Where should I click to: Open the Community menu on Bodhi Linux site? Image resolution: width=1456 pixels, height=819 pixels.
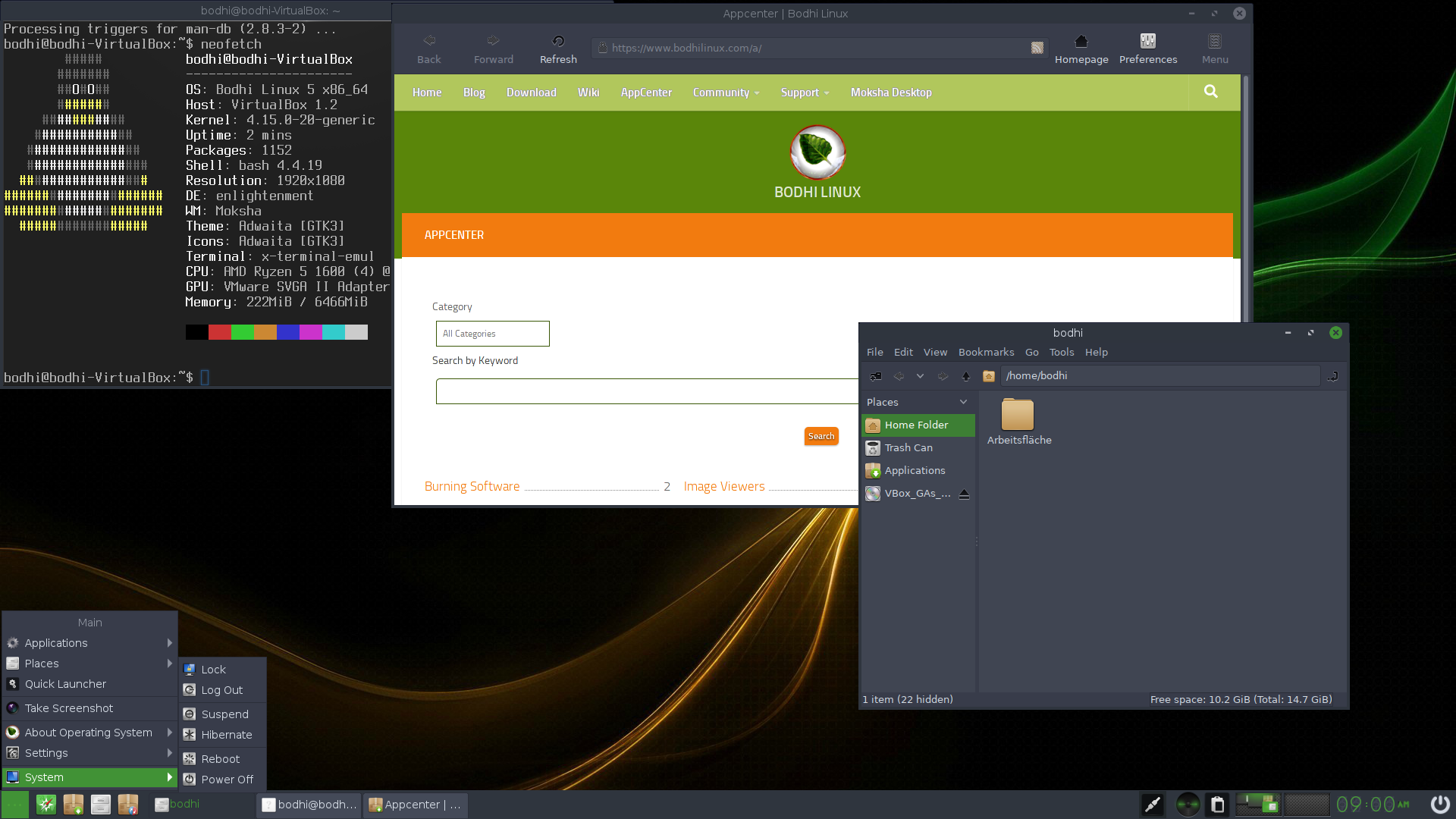722,92
